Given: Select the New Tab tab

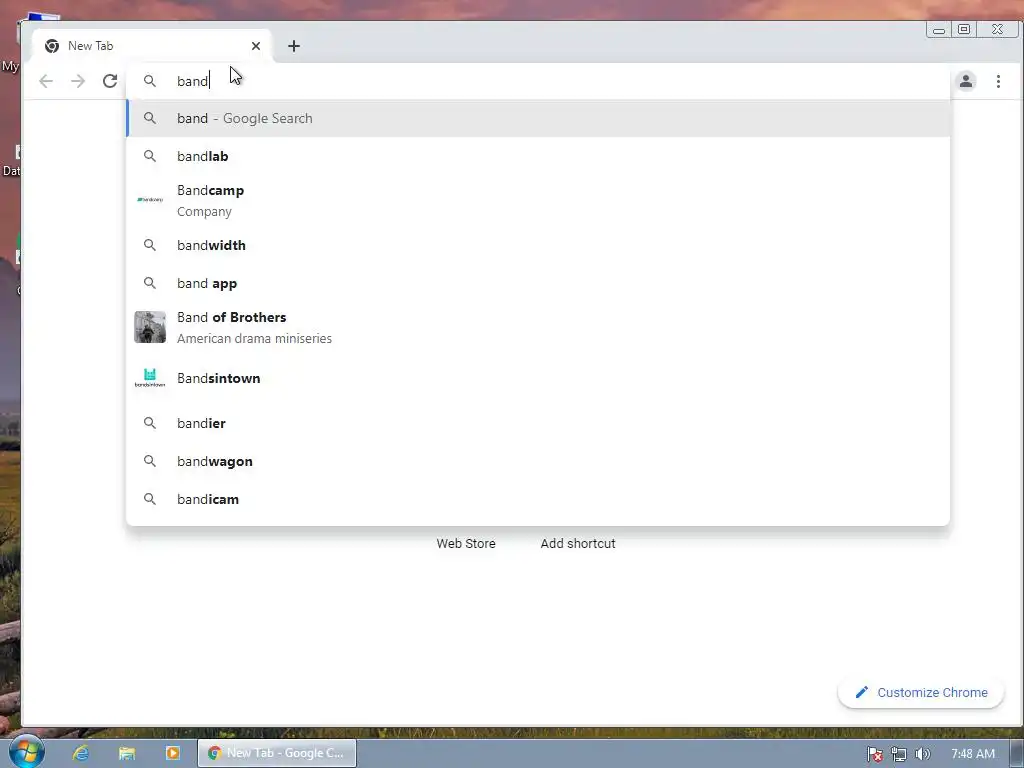Looking at the screenshot, I should pyautogui.click(x=150, y=46).
